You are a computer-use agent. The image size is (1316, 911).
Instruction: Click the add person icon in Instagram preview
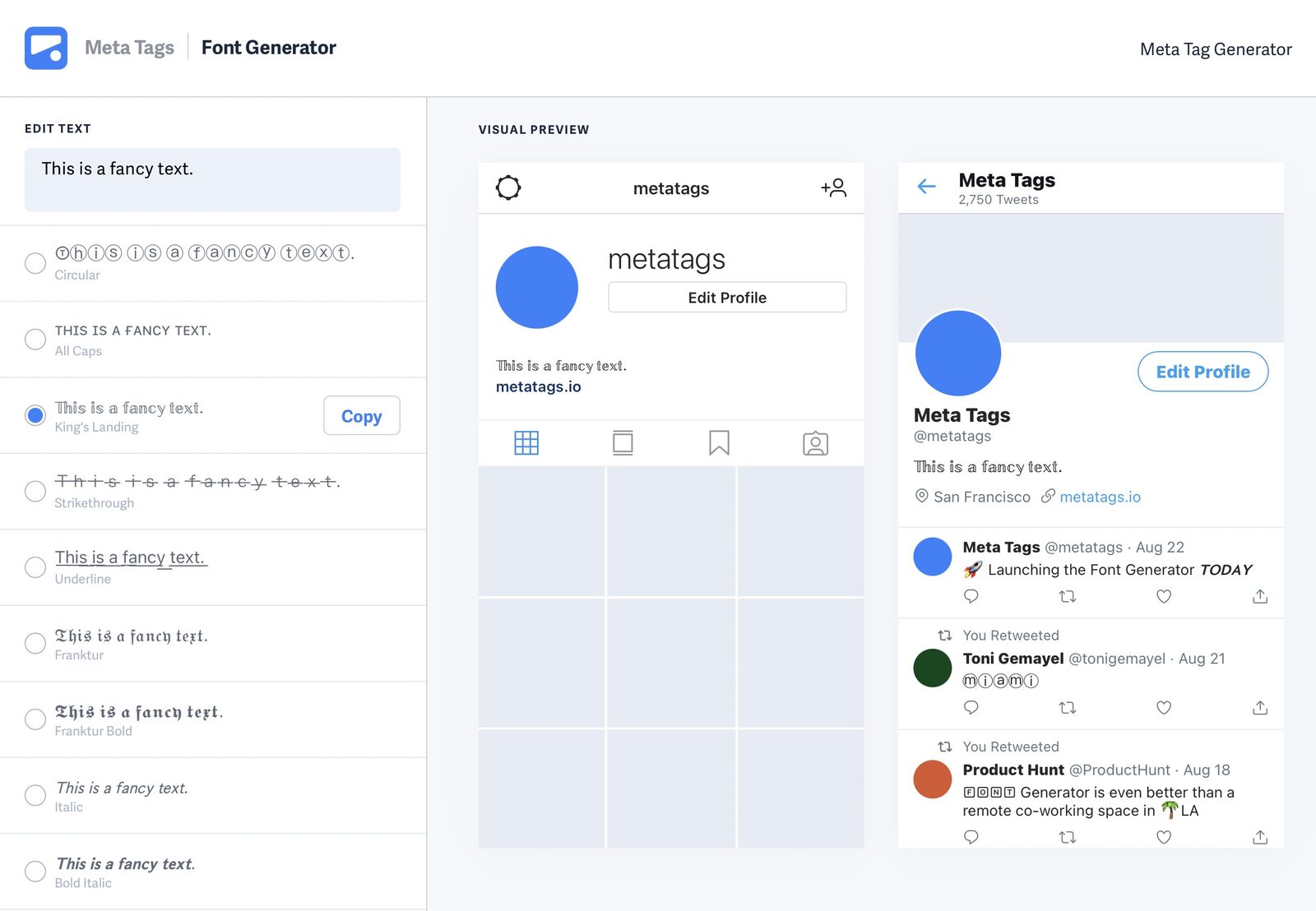[834, 187]
